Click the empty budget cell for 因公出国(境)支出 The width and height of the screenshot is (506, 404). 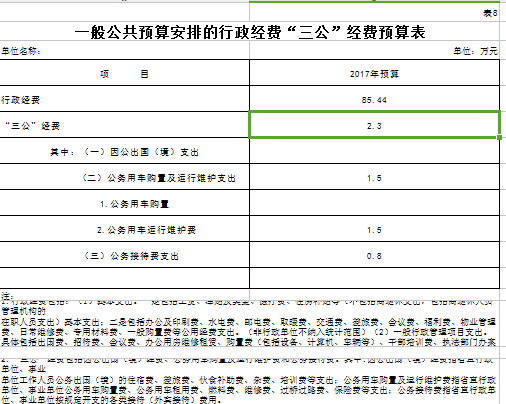(x=374, y=151)
